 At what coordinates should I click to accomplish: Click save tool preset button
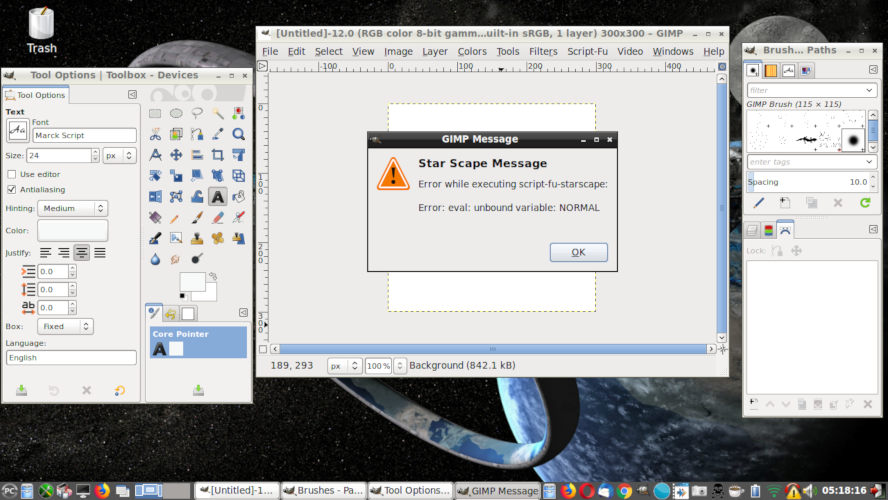[22, 390]
